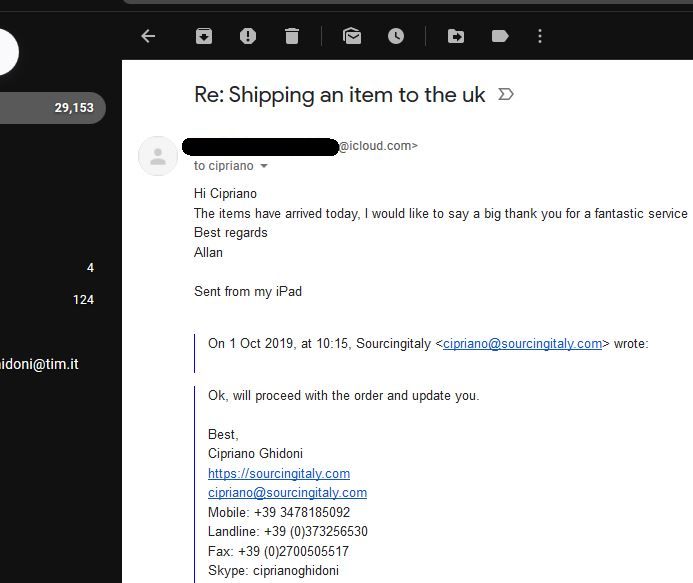This screenshot has width=693, height=583.
Task: Open cipriano@sourcingitaly.com link in quoted header
Action: [x=522, y=344]
